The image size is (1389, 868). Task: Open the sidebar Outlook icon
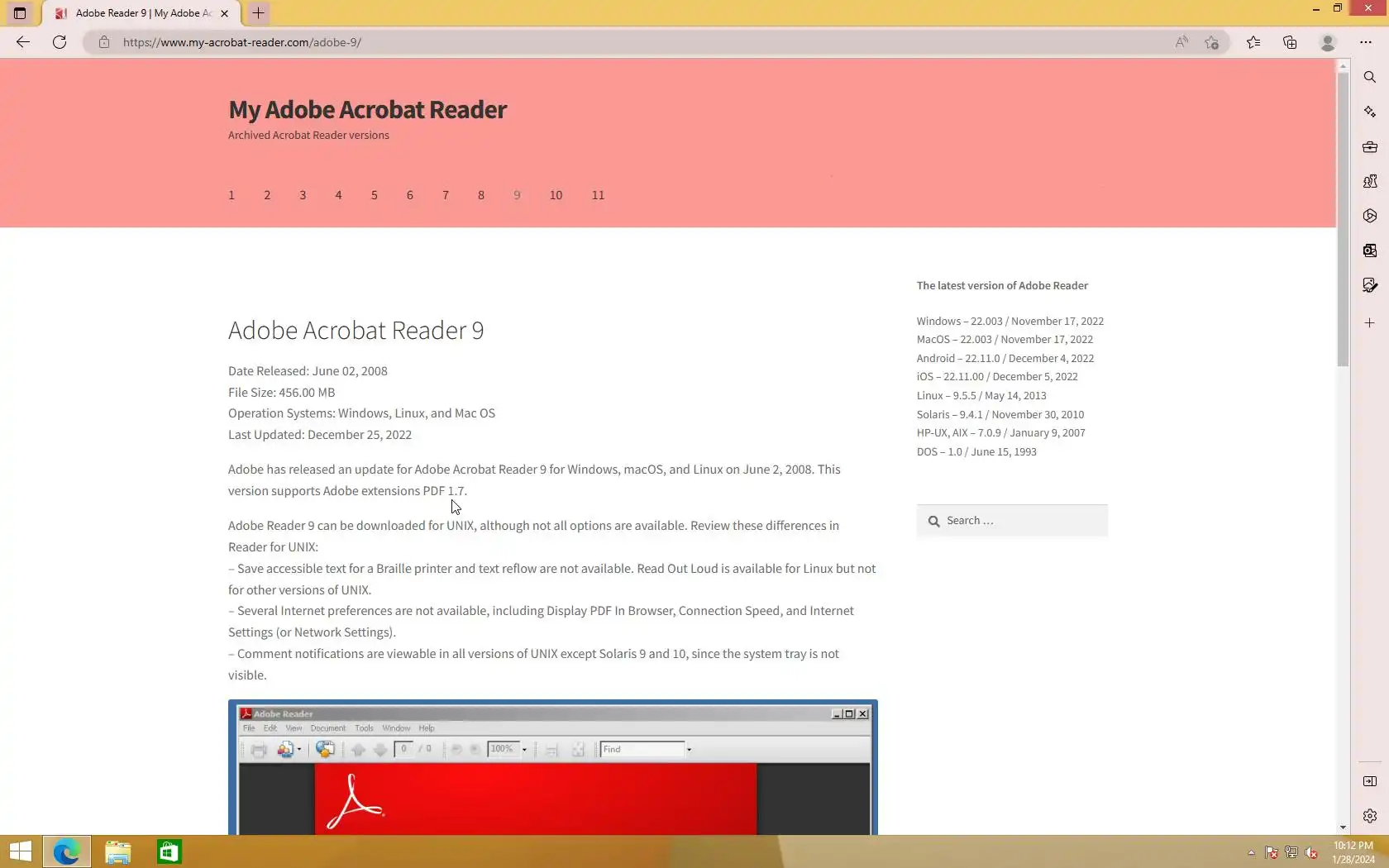point(1370,250)
